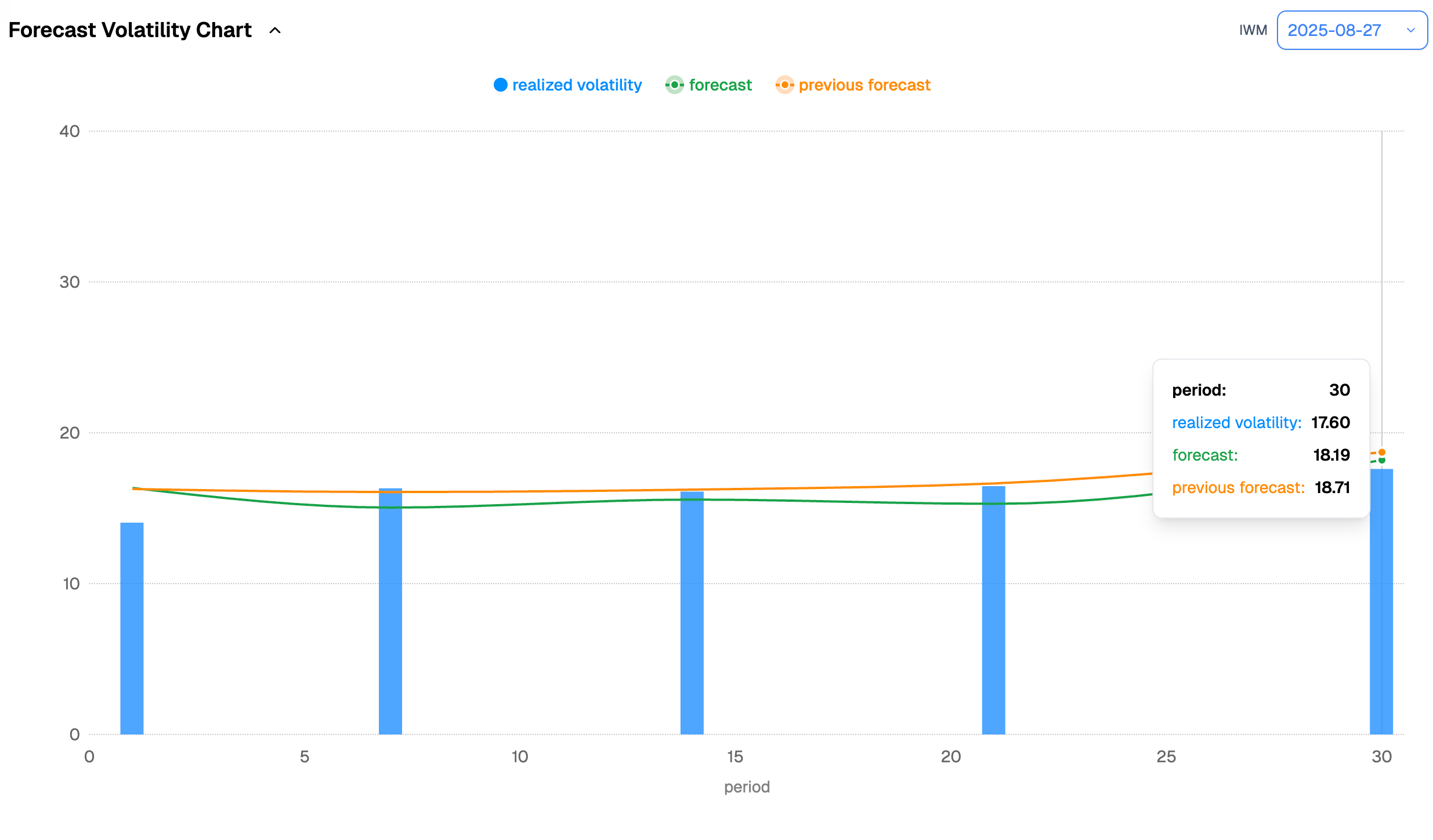This screenshot has height=840, width=1433.
Task: Hide the previous forecast series via legend label
Action: click(x=864, y=85)
